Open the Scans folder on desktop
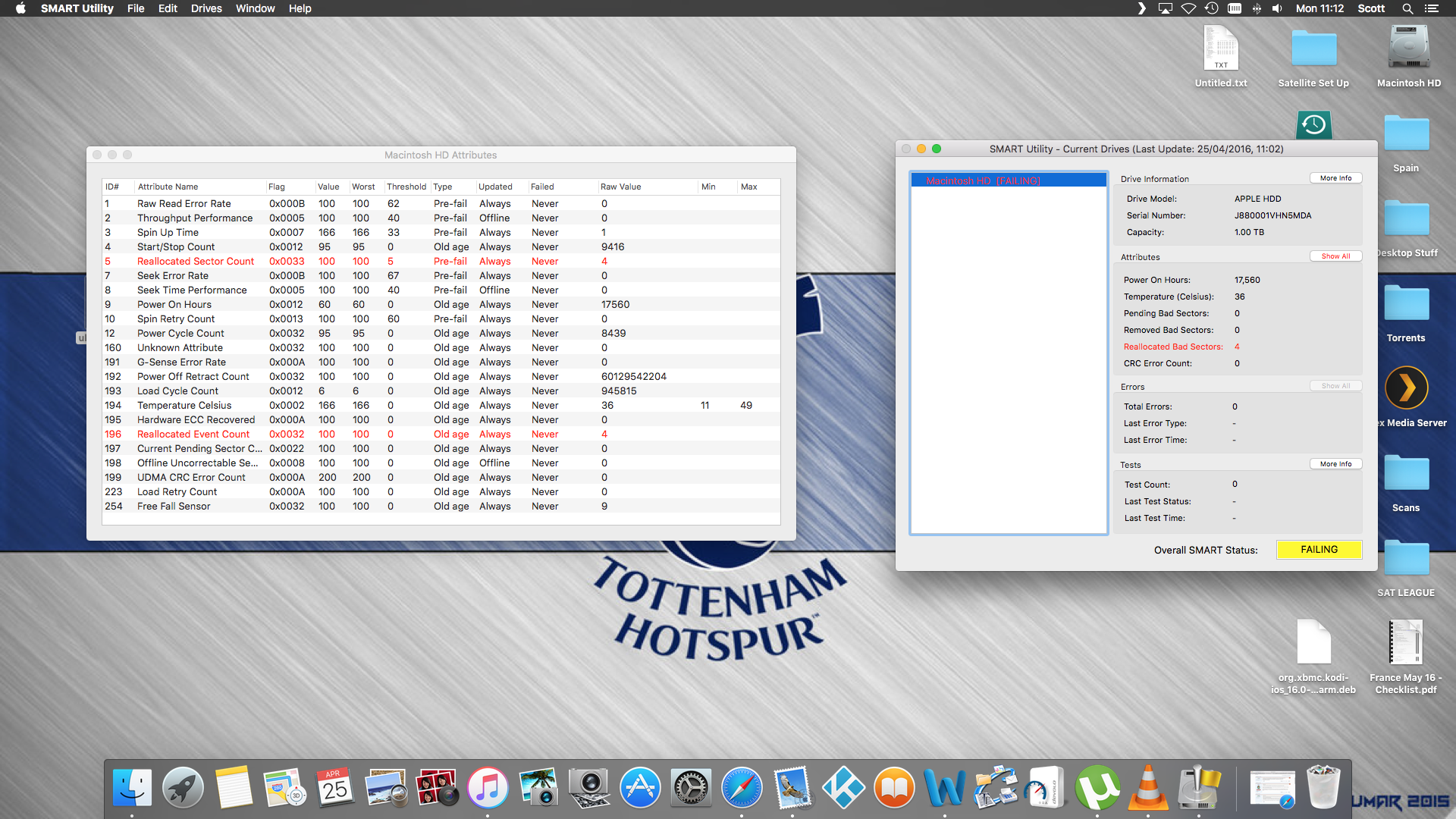The height and width of the screenshot is (819, 1456). click(1406, 473)
